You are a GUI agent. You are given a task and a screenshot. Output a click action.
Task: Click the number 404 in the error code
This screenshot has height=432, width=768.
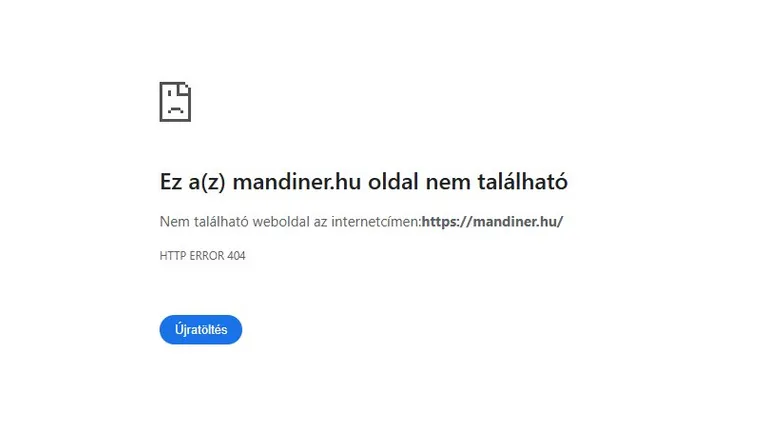[236, 256]
